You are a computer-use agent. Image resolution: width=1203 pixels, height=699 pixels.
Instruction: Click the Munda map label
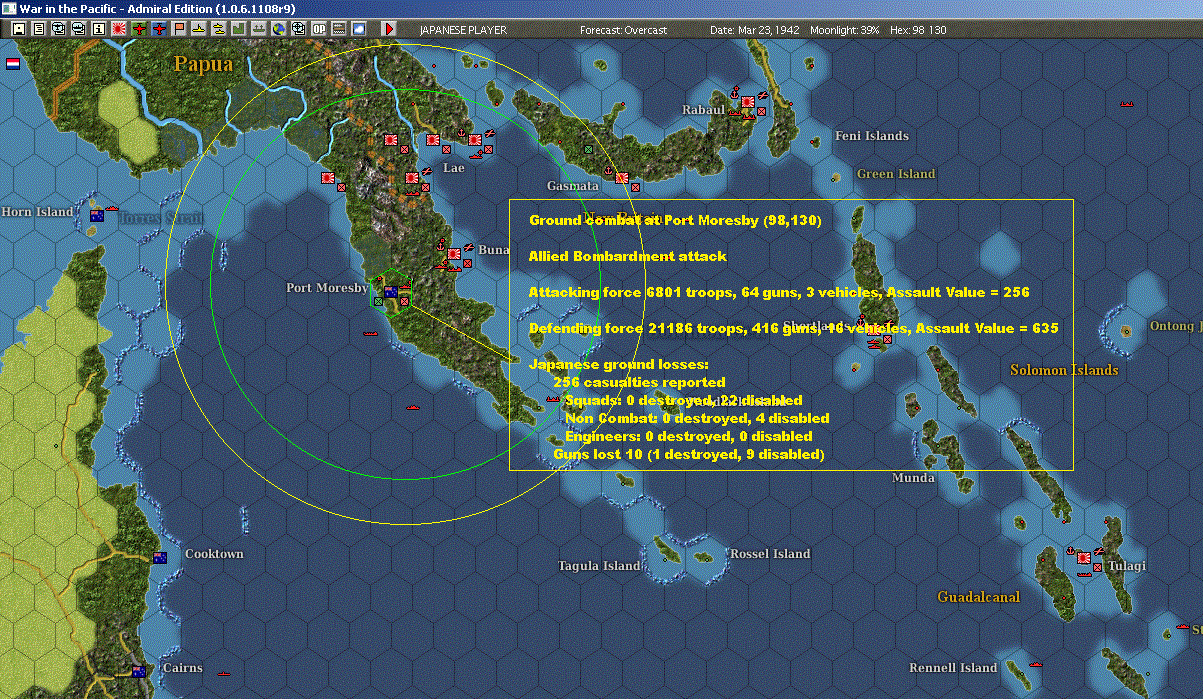click(913, 478)
